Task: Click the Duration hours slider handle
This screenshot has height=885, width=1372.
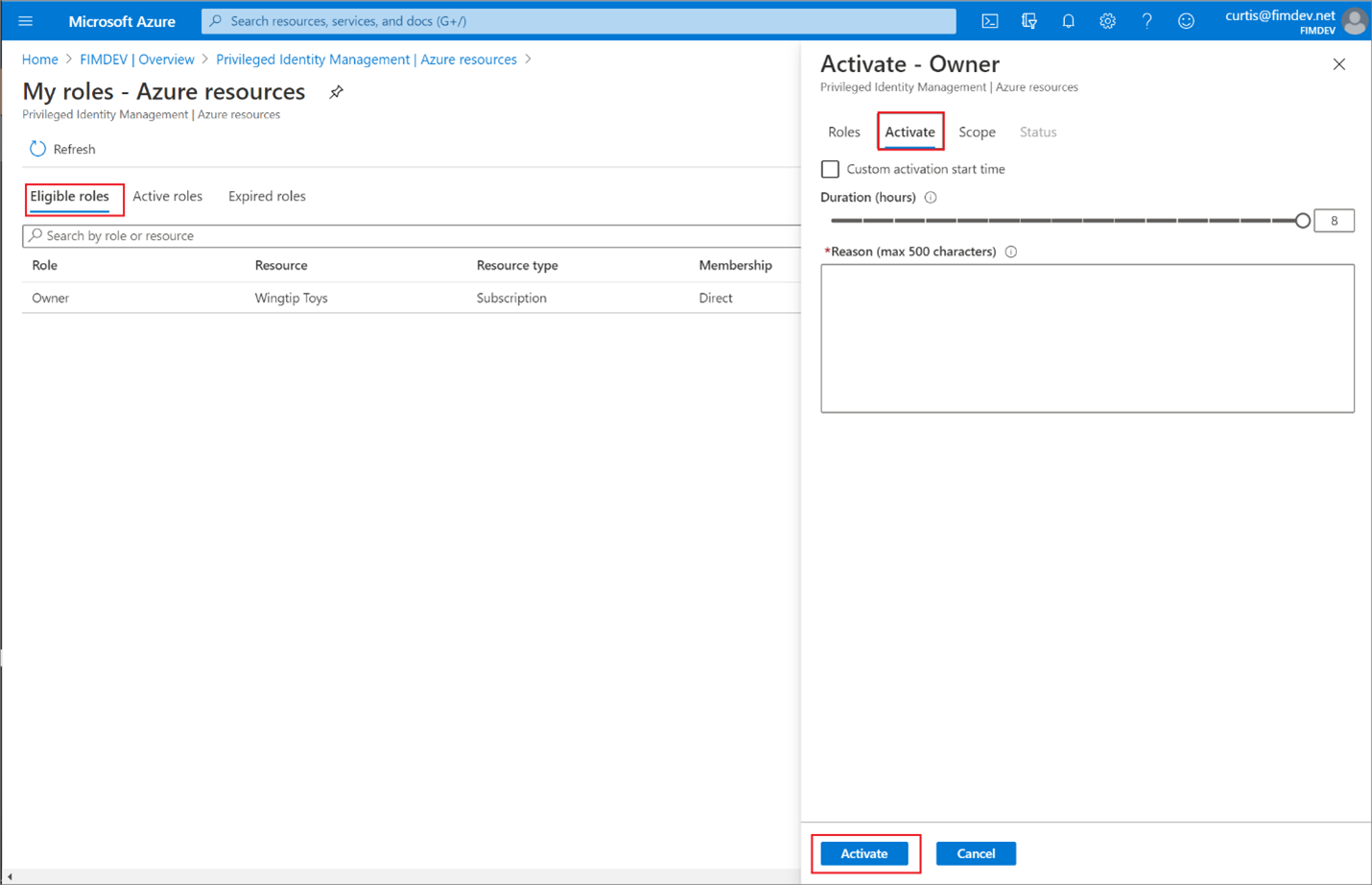Action: point(1302,221)
